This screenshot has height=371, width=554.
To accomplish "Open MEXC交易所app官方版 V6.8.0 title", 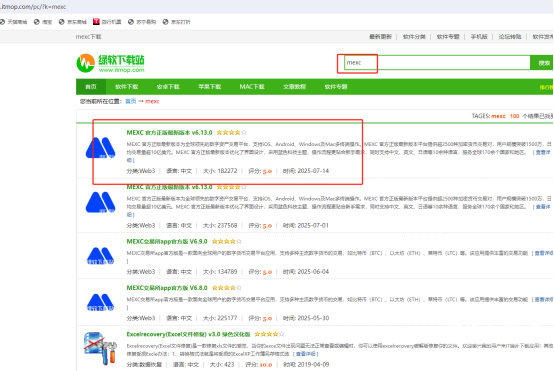I will (167, 288).
